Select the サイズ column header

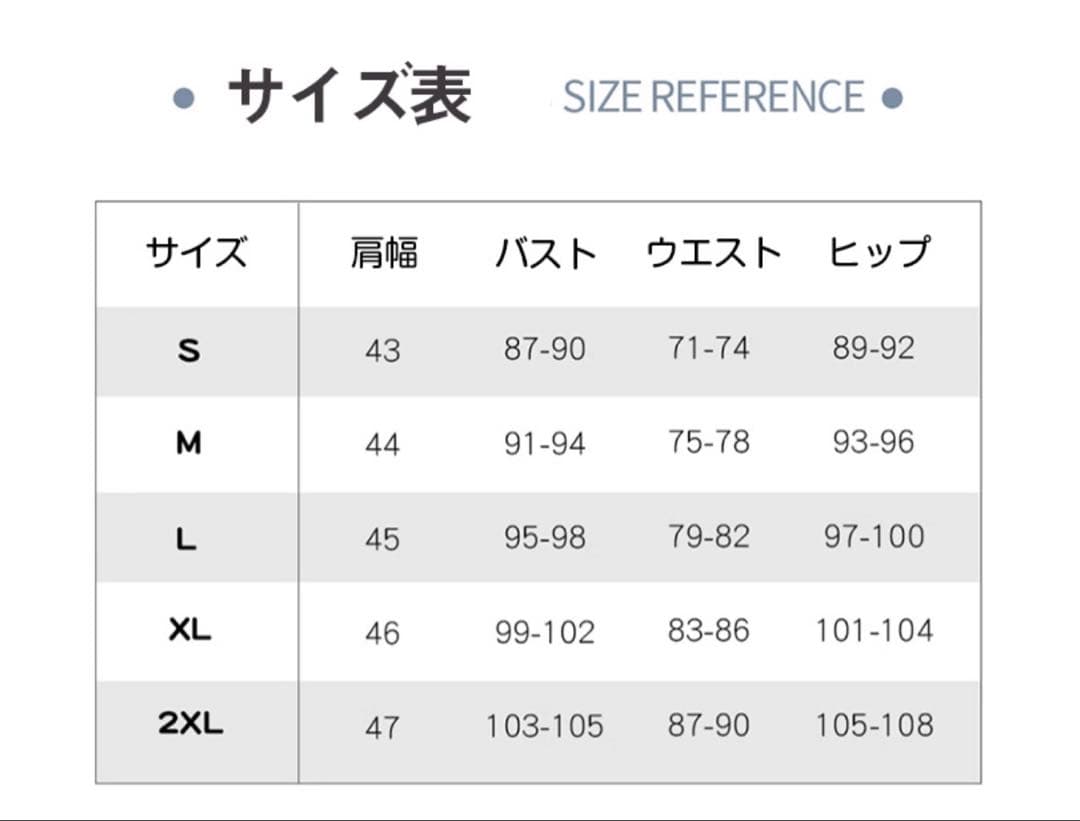tap(196, 253)
